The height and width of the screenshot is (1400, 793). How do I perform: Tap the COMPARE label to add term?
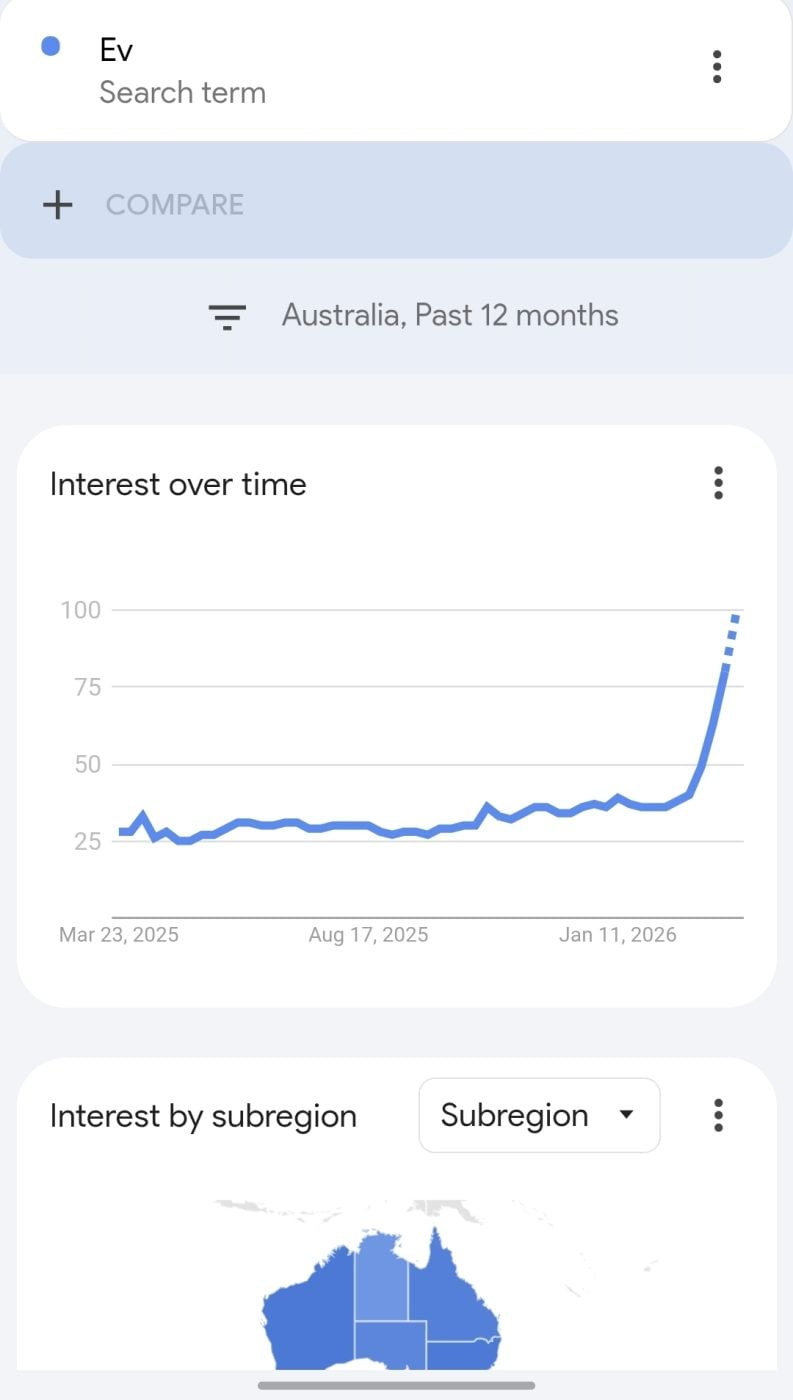point(175,205)
